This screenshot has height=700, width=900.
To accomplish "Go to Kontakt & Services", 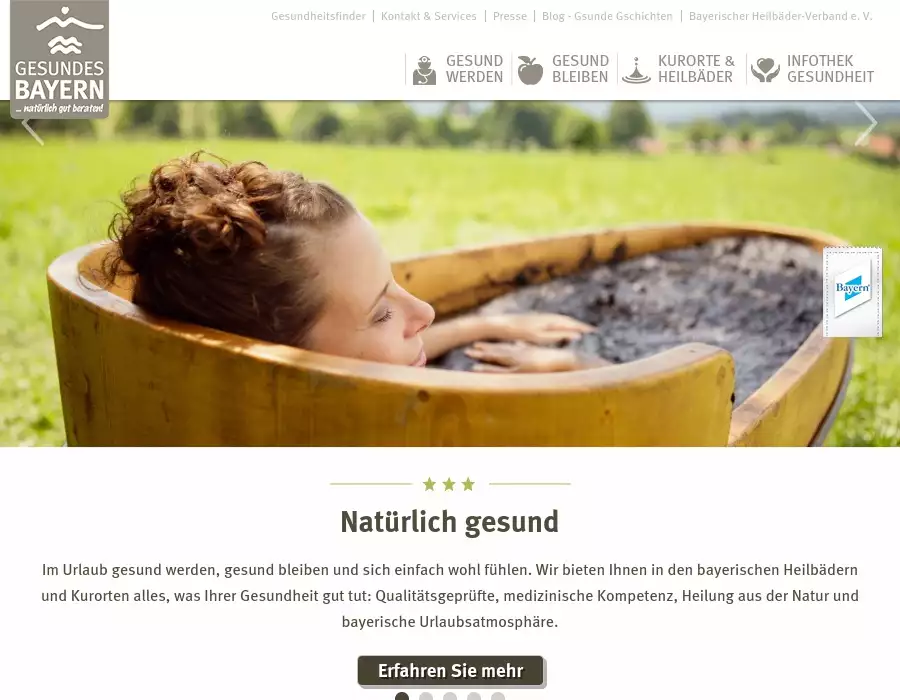I will [429, 16].
